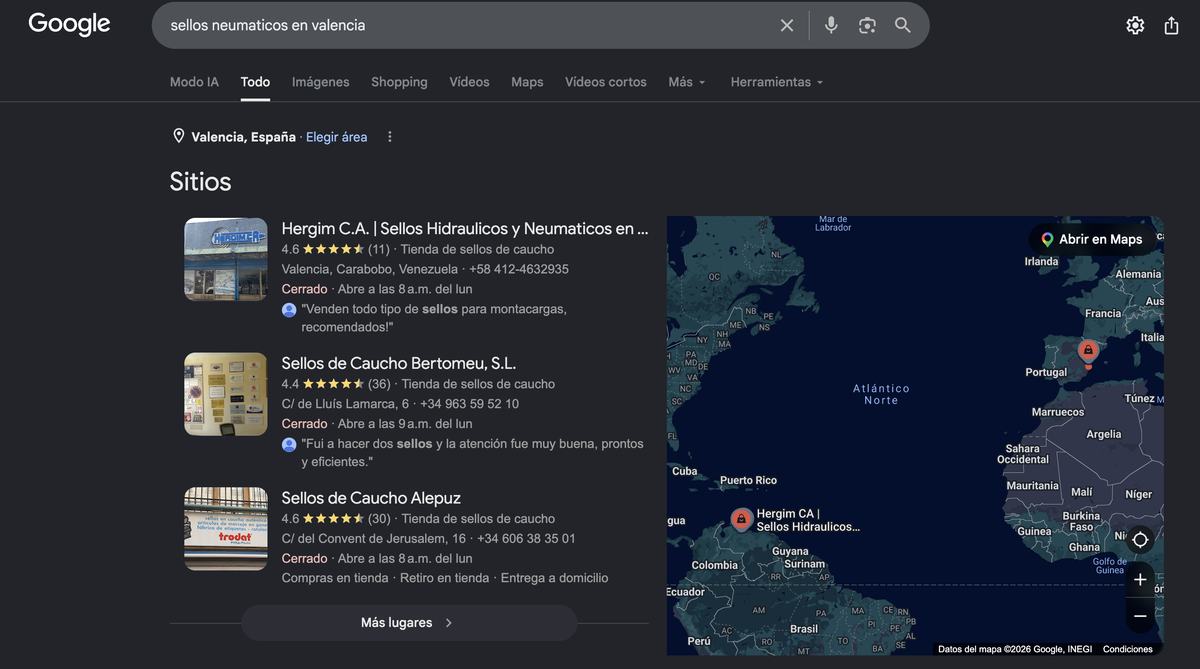1200x669 pixels.
Task: Click the Sitios heading
Action: pos(200,181)
